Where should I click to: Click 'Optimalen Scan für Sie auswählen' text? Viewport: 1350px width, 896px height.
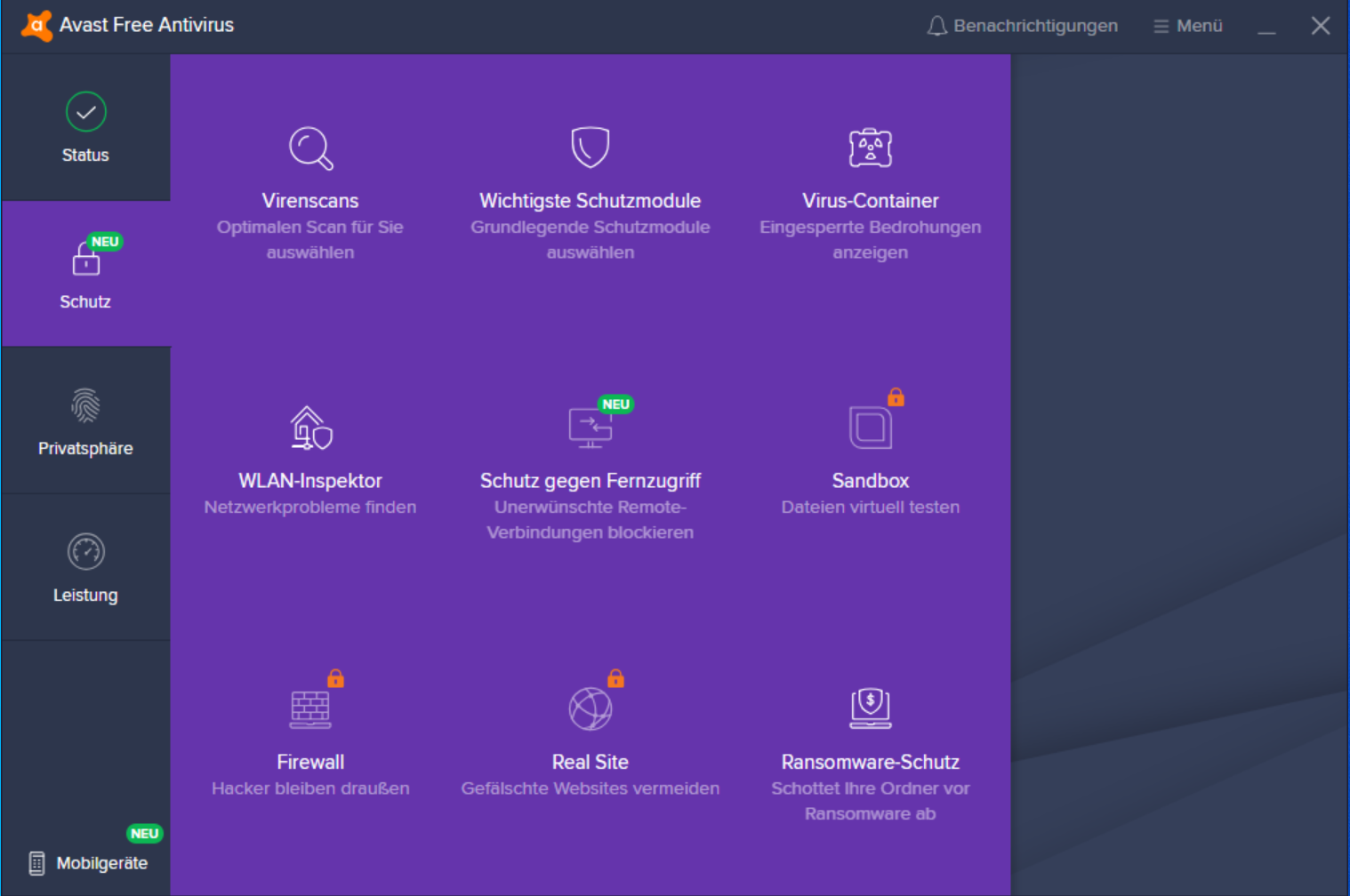click(x=310, y=240)
